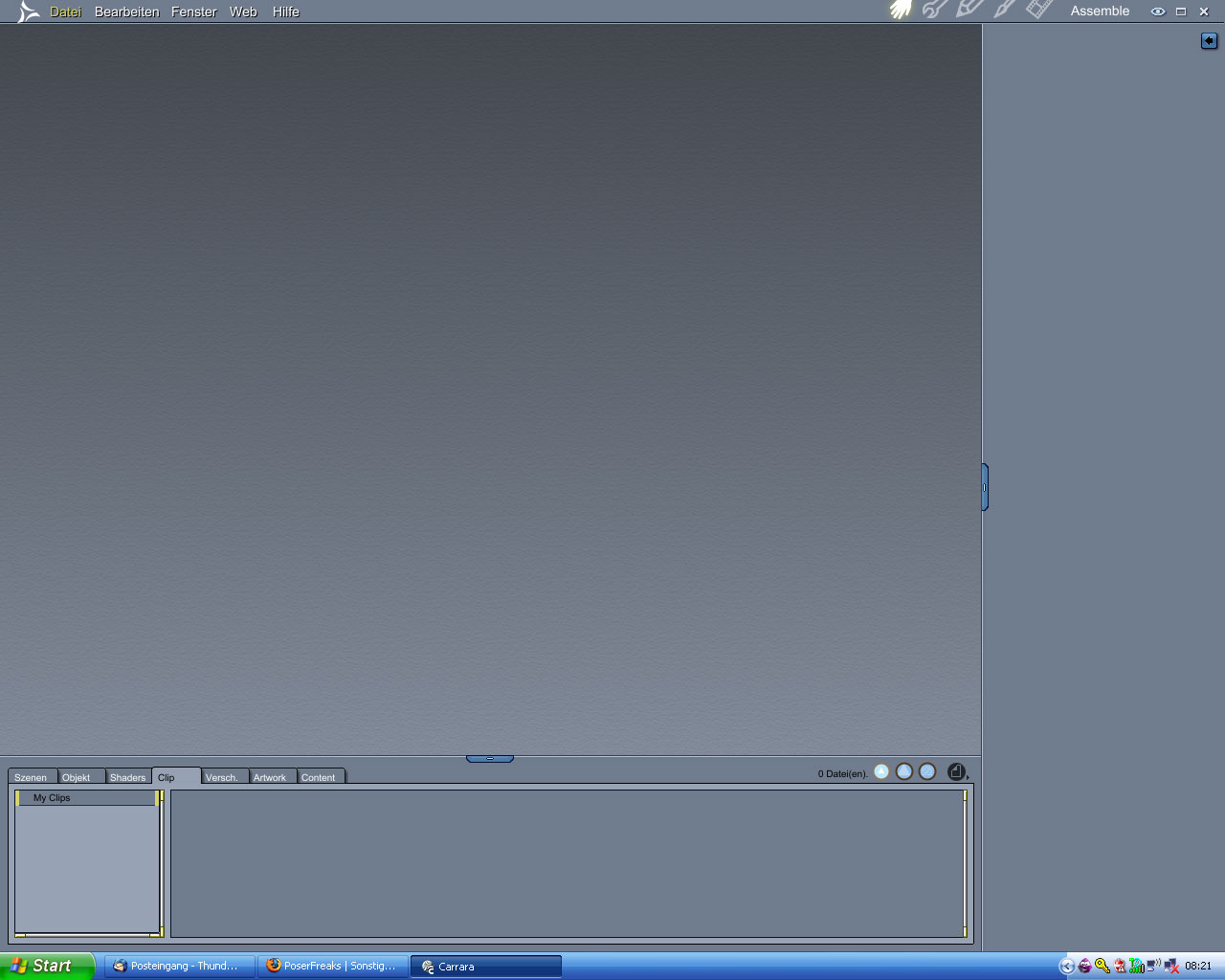The width and height of the screenshot is (1225, 980).
Task: Click the green signal bars tray icon
Action: (x=1136, y=967)
